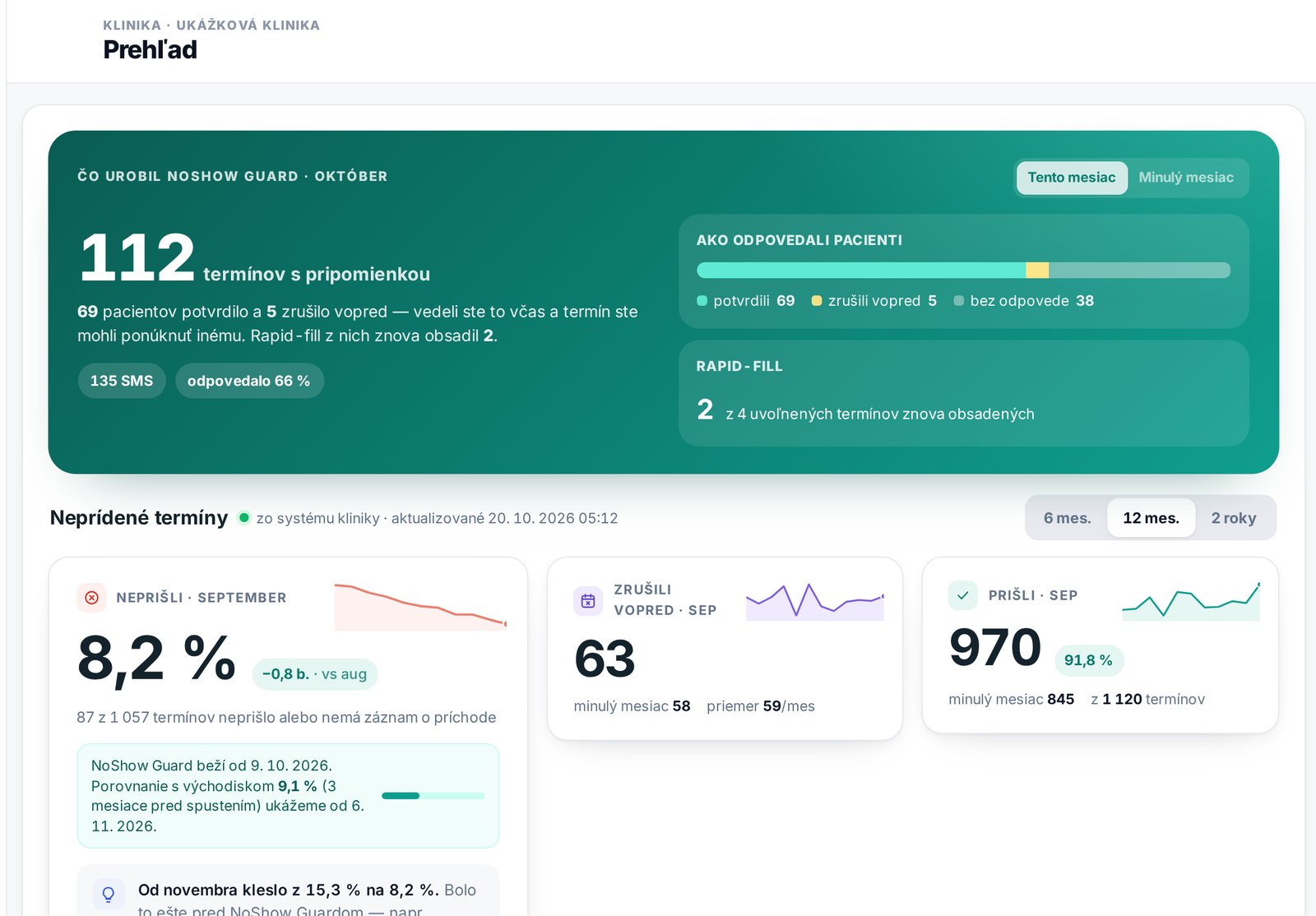The image size is (1316, 916).
Task: Click the 63 cancelled value
Action: (x=605, y=659)
